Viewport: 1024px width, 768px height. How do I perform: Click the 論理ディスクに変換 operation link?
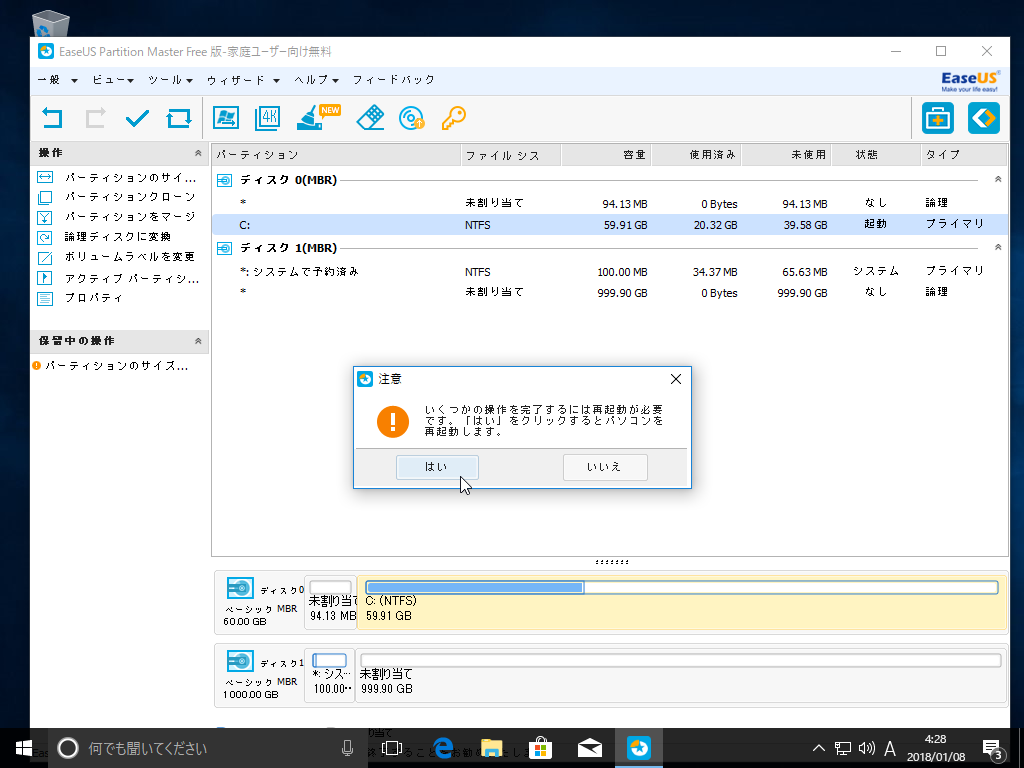(x=118, y=236)
